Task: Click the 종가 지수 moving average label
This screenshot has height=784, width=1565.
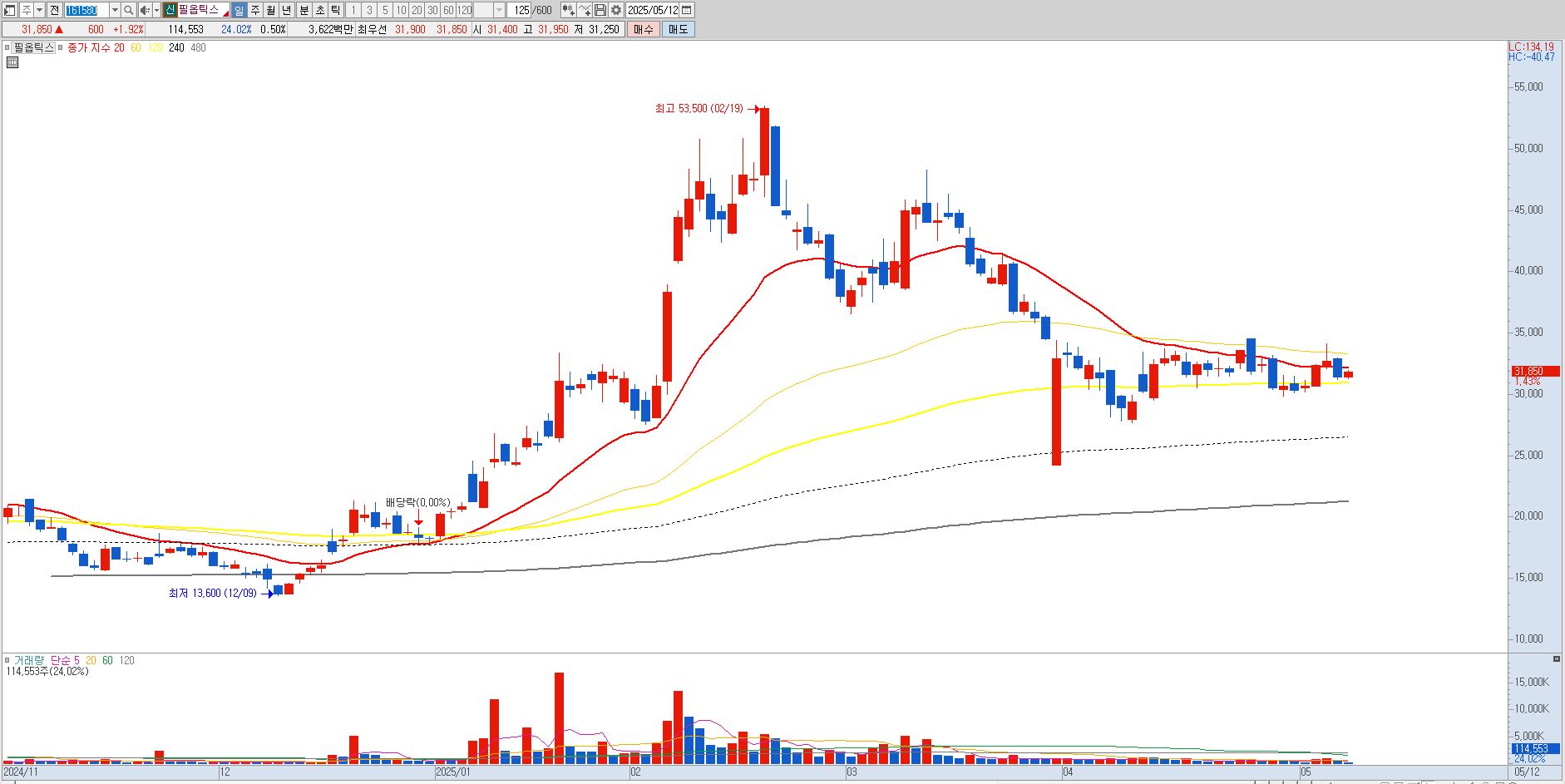Action: click(x=89, y=47)
